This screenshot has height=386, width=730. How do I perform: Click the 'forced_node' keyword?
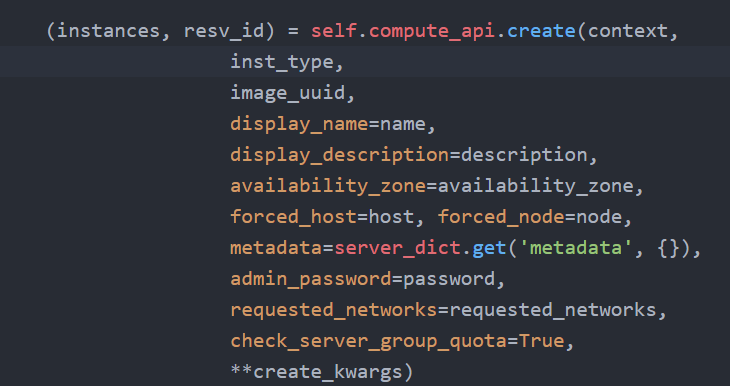[501, 217]
